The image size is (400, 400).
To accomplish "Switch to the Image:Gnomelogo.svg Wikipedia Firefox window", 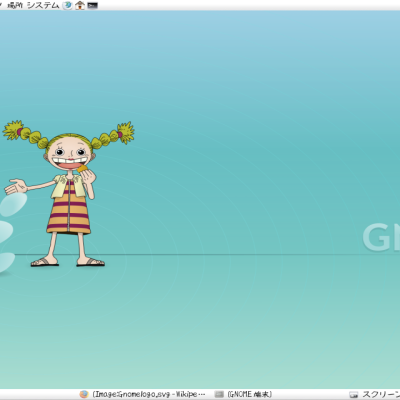I will [143, 394].
